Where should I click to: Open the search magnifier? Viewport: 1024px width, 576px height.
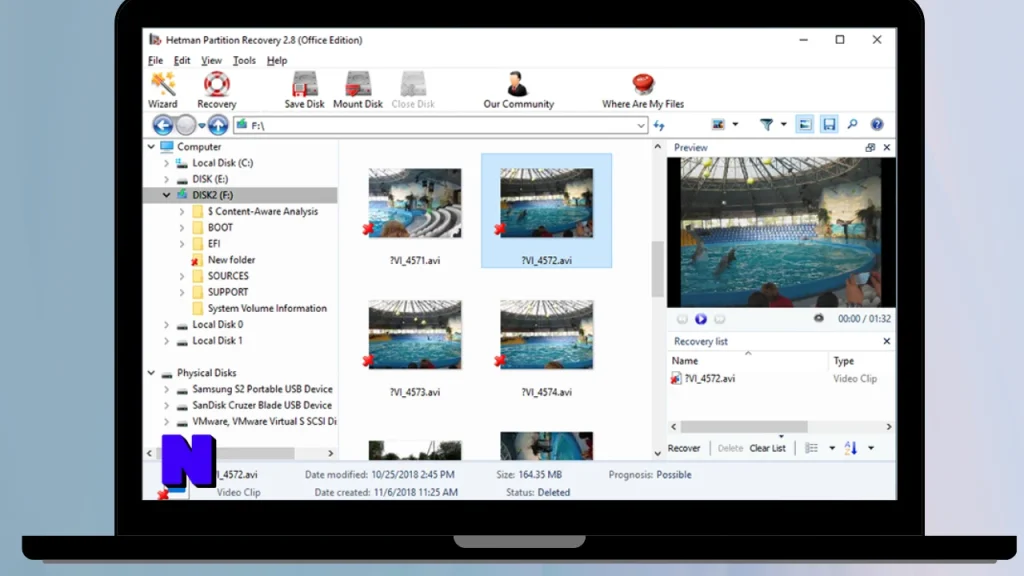(852, 124)
